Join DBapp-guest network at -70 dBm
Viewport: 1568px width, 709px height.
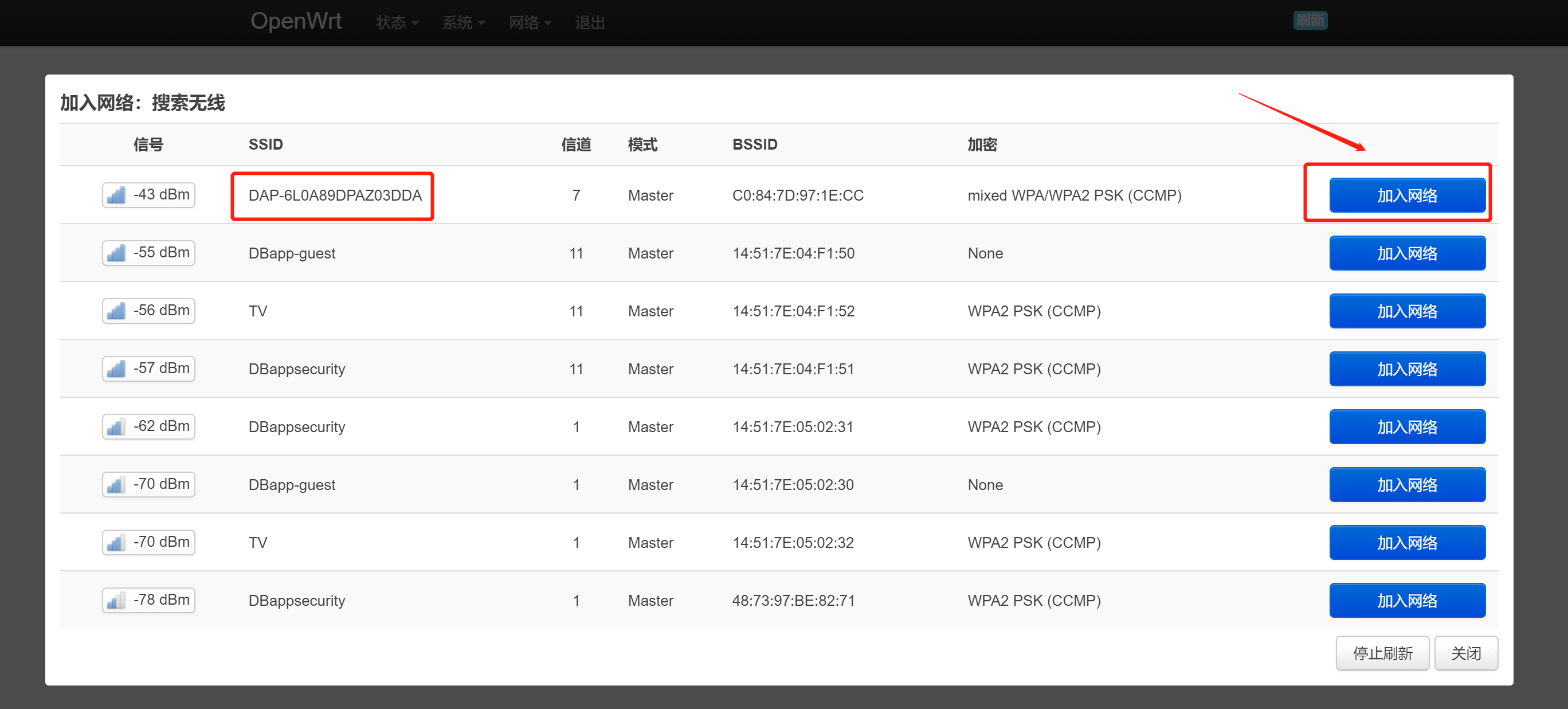(1407, 484)
